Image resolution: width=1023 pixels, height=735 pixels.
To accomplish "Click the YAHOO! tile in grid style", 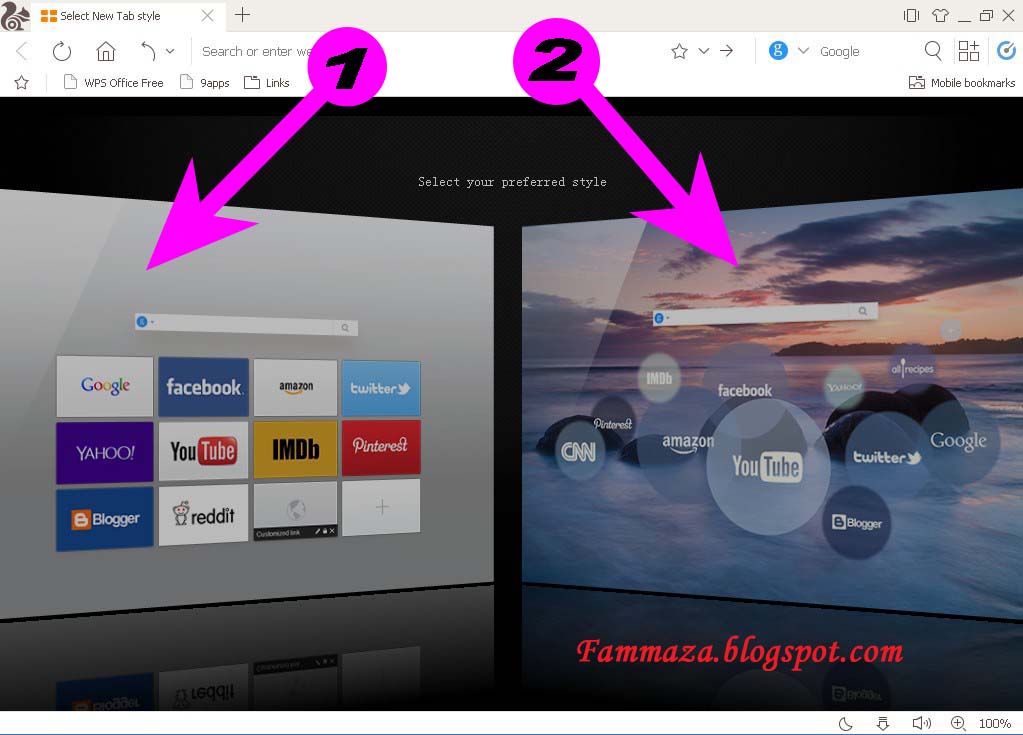I will click(104, 453).
